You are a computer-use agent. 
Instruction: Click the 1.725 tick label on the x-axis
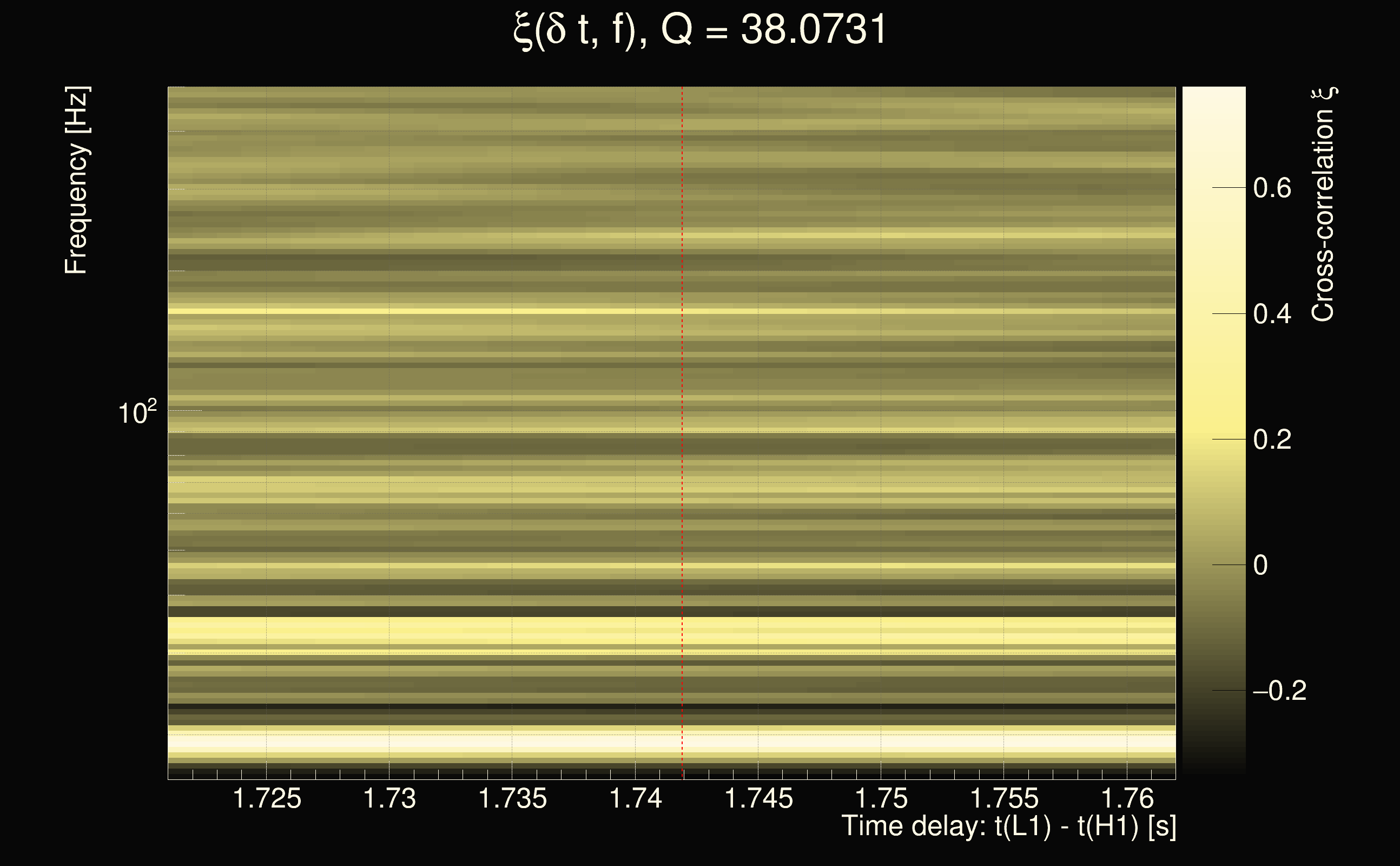(267, 798)
